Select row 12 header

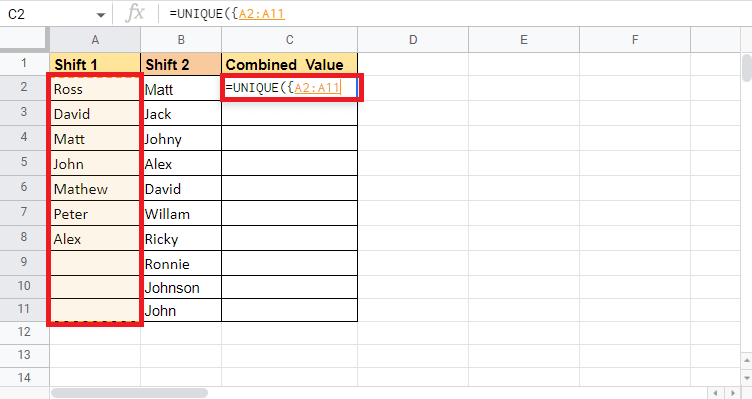coord(24,332)
